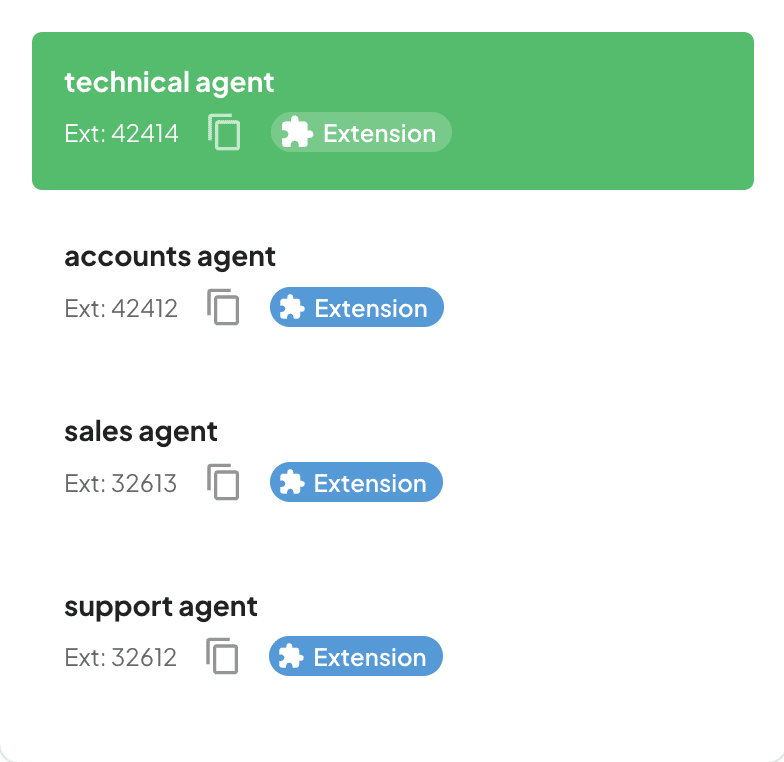Copy the support agent extension number
This screenshot has width=784, height=762.
[x=223, y=657]
